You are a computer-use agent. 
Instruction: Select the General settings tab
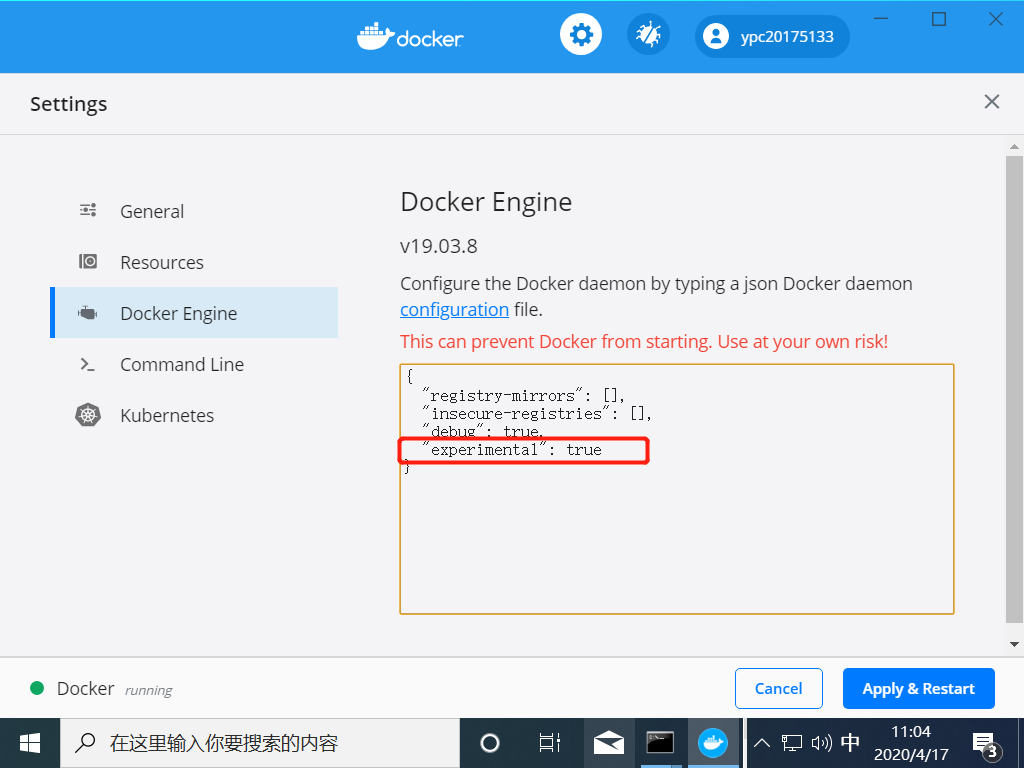tap(194, 211)
